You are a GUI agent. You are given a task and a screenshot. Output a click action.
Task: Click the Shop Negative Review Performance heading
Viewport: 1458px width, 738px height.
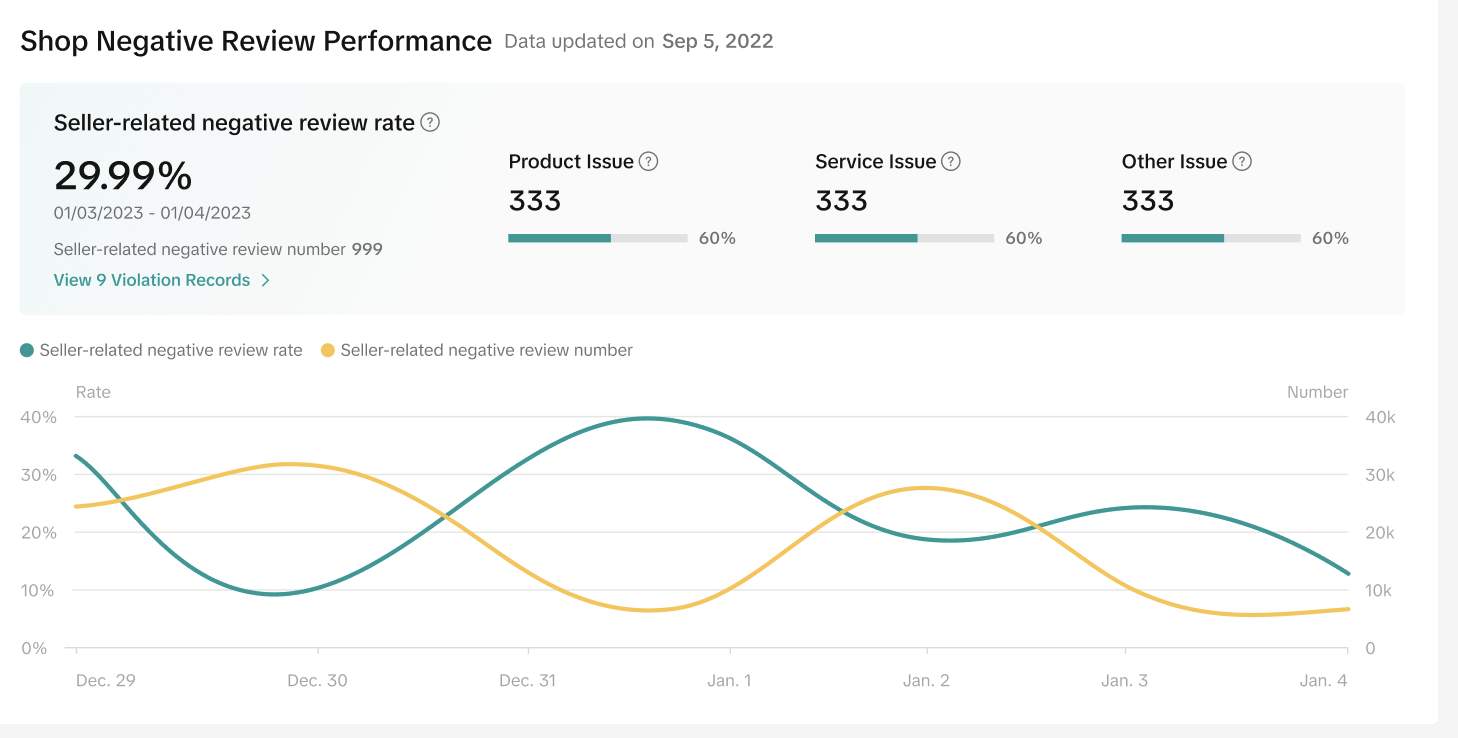point(256,42)
